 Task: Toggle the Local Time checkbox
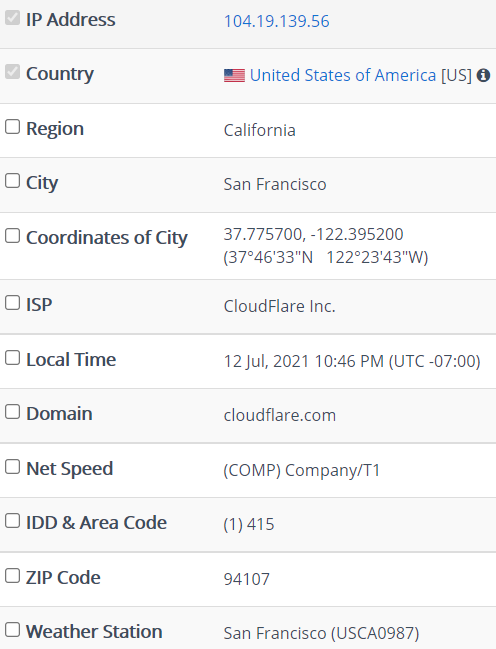(12, 358)
